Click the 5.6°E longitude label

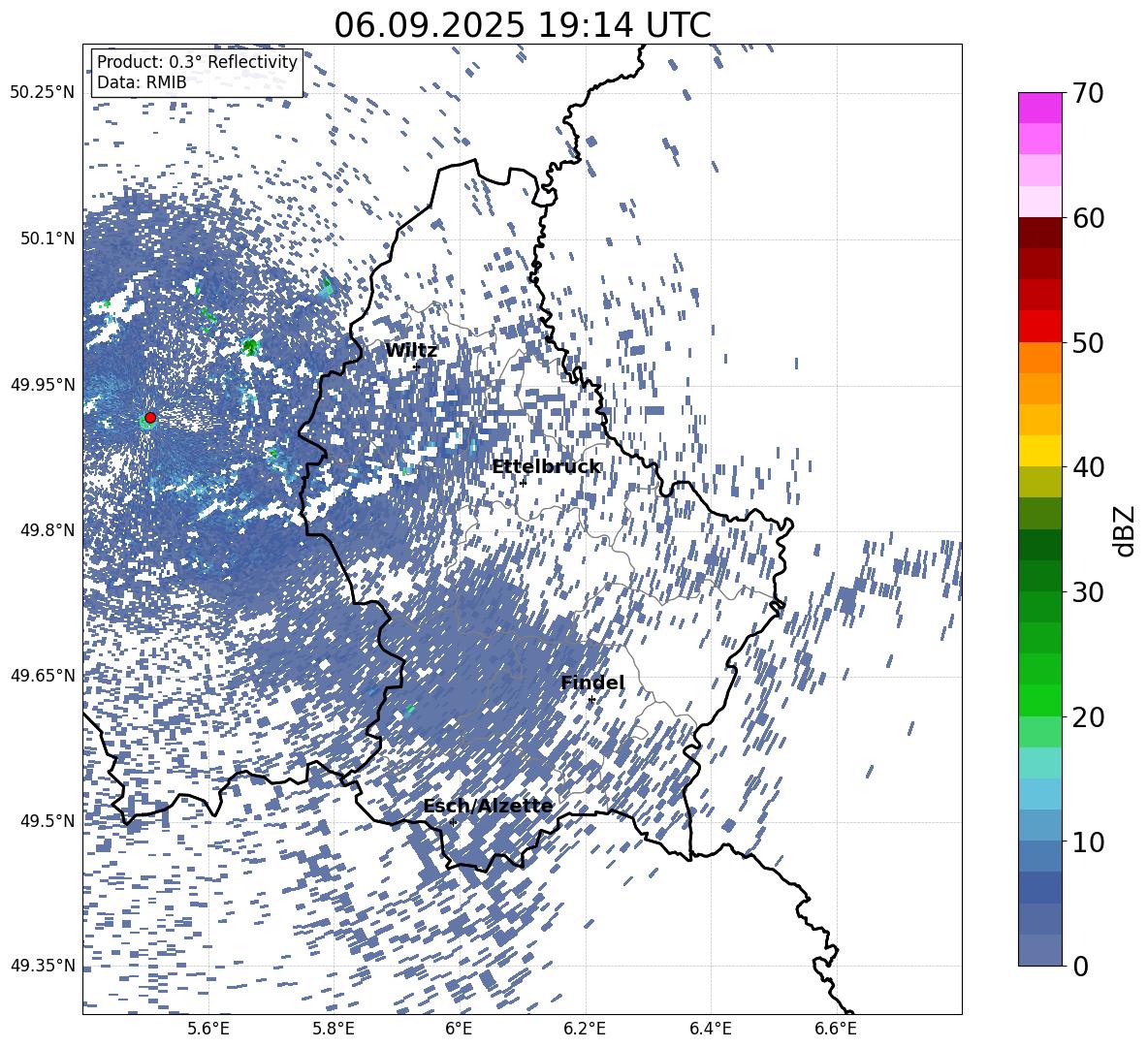[x=208, y=1029]
